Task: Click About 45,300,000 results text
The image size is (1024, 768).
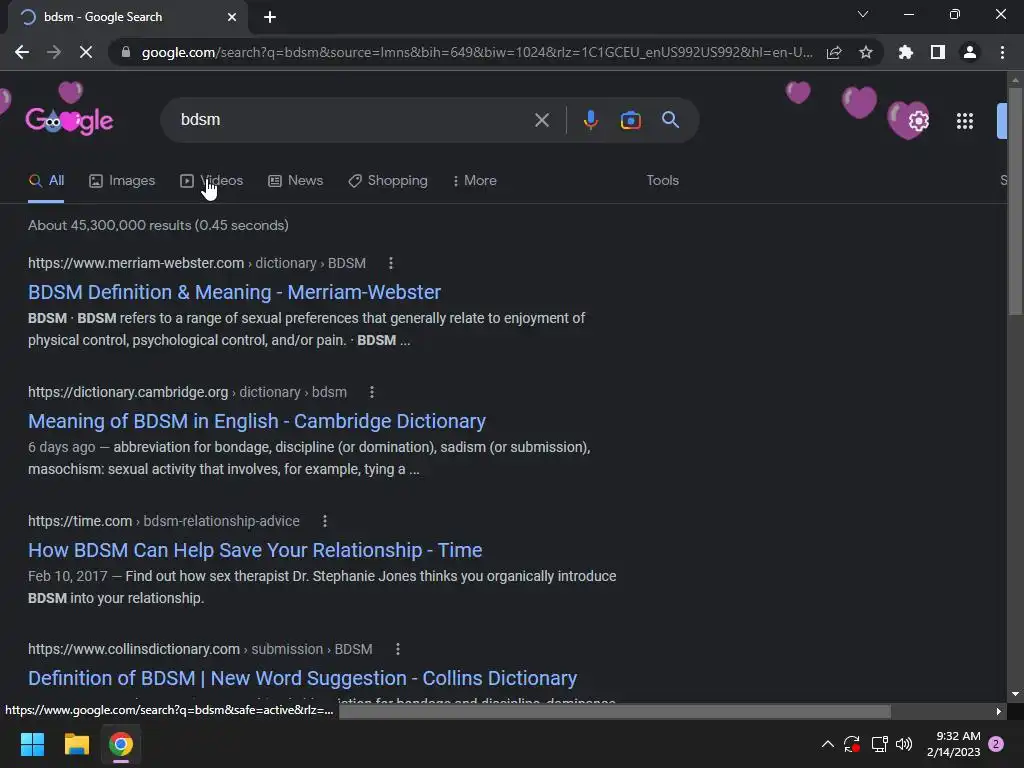Action: (158, 225)
